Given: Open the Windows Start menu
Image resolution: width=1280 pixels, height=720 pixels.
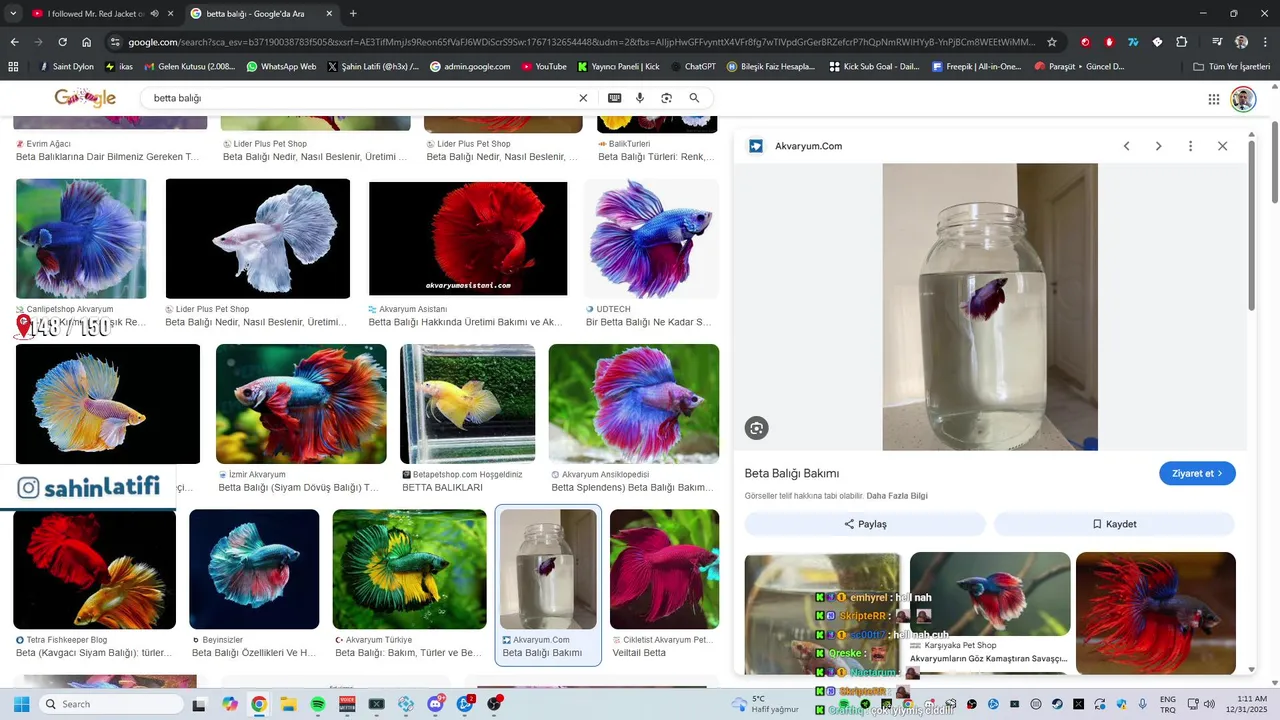Looking at the screenshot, I should (x=21, y=704).
